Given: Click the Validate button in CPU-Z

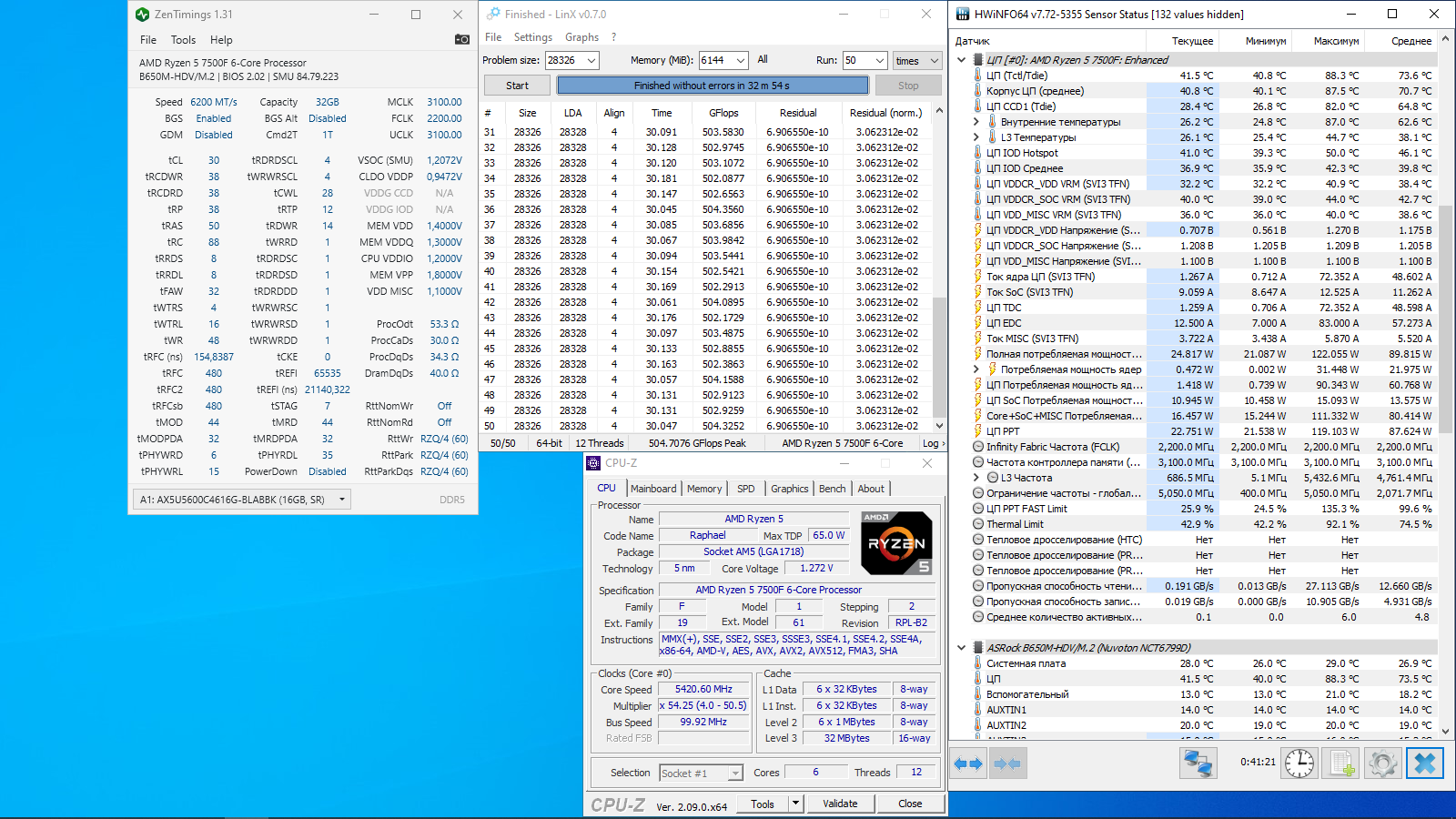Looking at the screenshot, I should point(840,804).
